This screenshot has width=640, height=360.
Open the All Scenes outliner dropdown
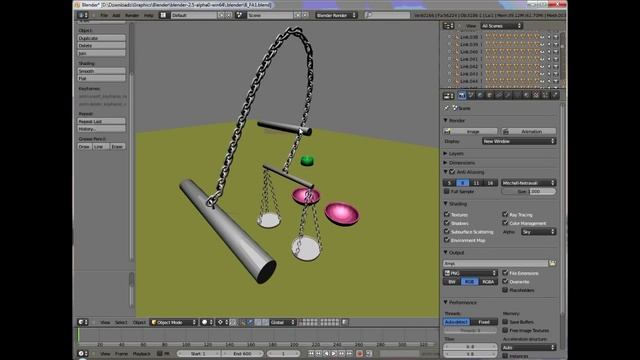coord(501,26)
